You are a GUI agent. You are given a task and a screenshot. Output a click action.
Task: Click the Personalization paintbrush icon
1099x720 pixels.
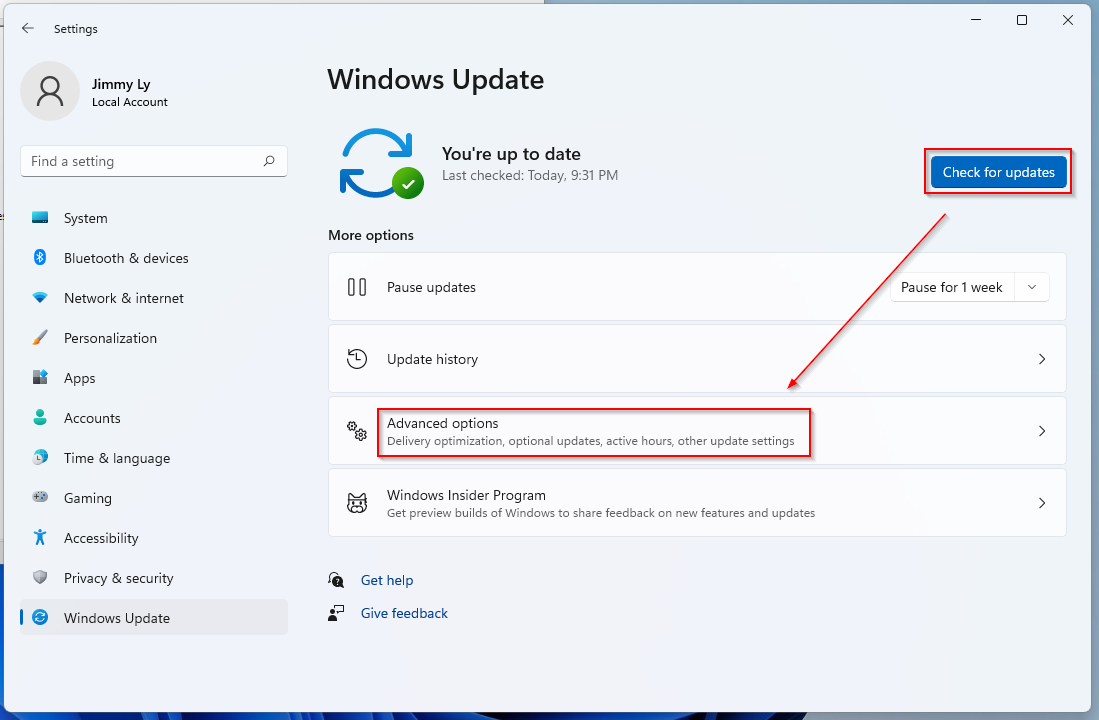40,337
